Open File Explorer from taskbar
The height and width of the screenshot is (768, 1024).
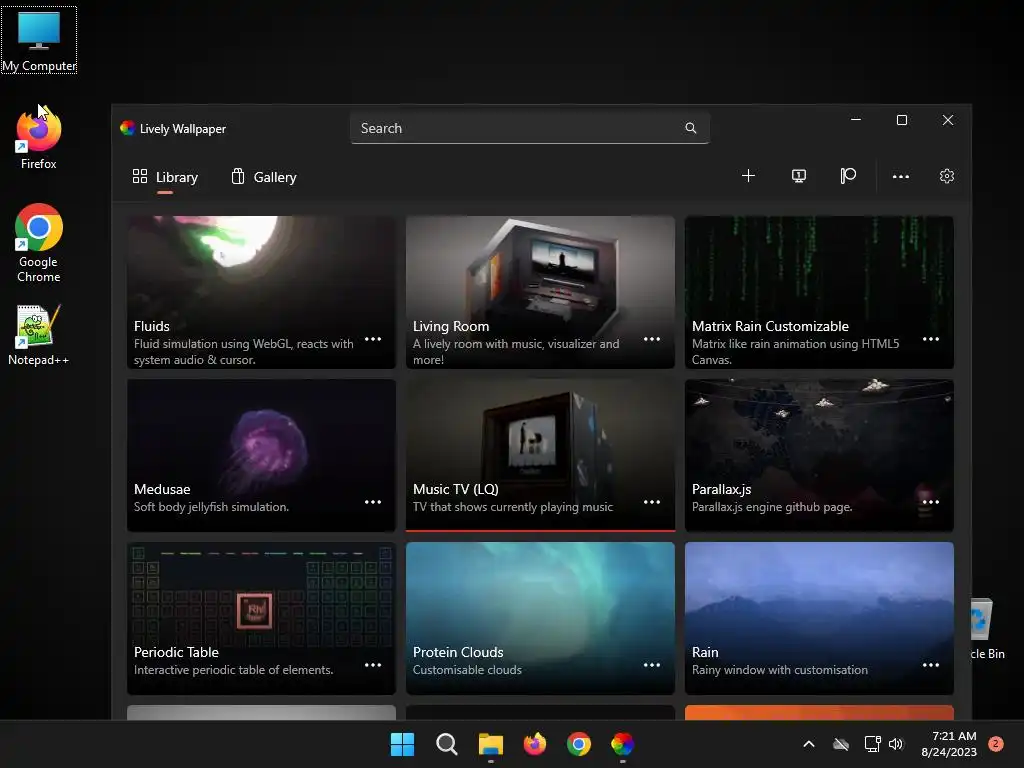point(490,744)
